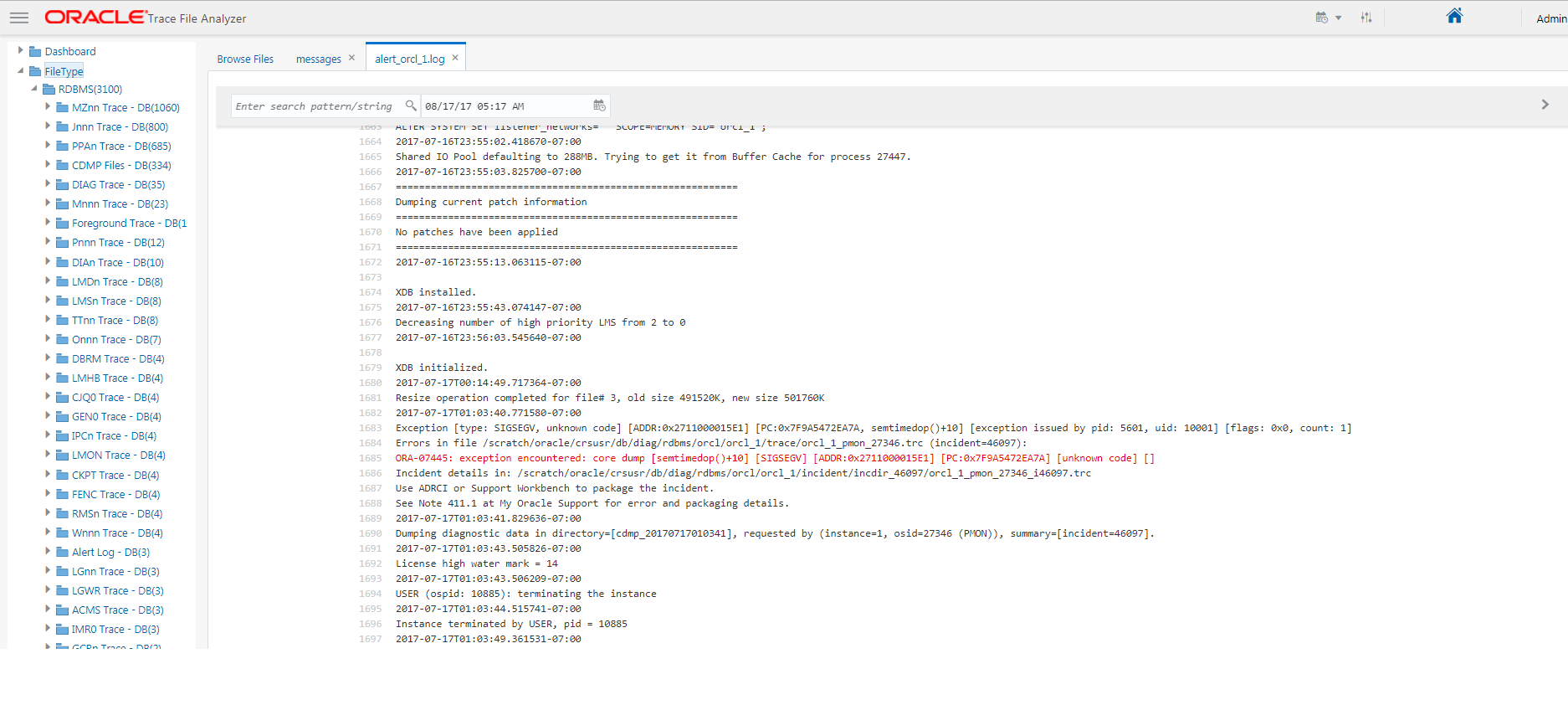The width and height of the screenshot is (1568, 705).
Task: Open Onnn Trace - DB(7) folder
Action: (x=116, y=339)
